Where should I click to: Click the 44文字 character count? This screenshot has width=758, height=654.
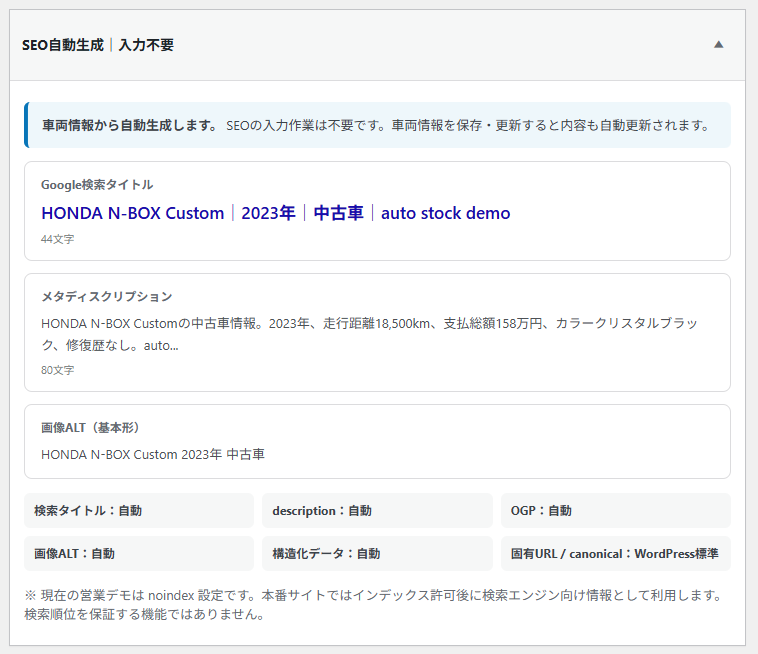pos(58,239)
